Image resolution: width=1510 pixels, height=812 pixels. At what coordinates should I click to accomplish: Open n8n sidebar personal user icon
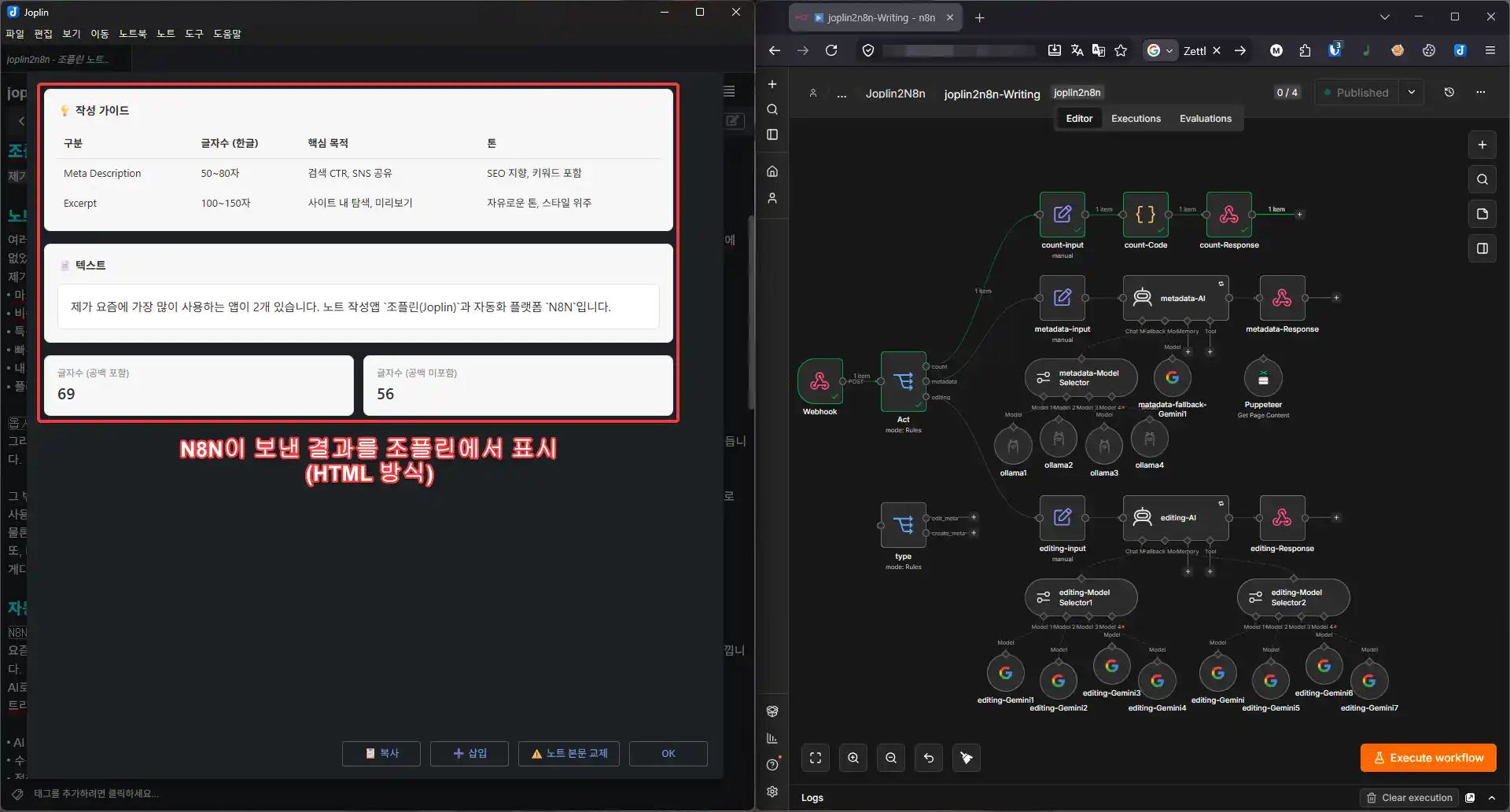(x=772, y=198)
